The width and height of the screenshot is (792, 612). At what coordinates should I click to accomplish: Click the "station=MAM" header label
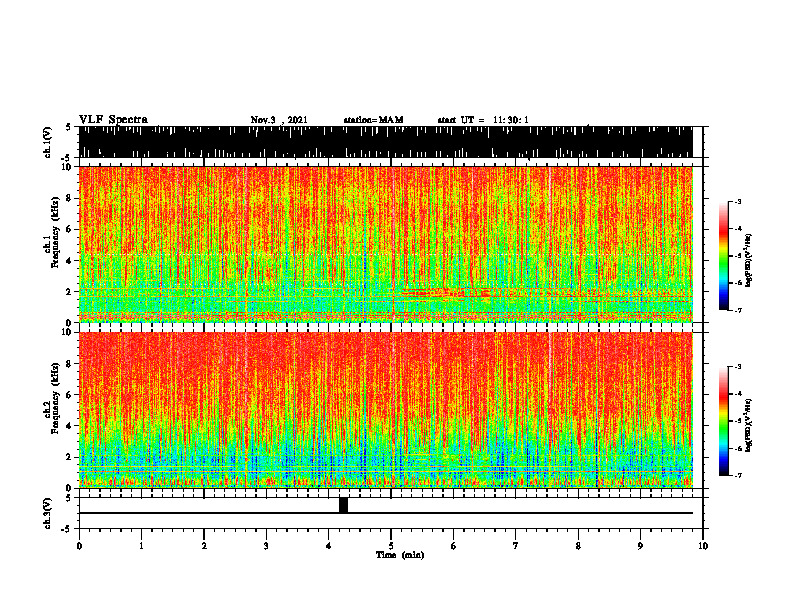373,120
